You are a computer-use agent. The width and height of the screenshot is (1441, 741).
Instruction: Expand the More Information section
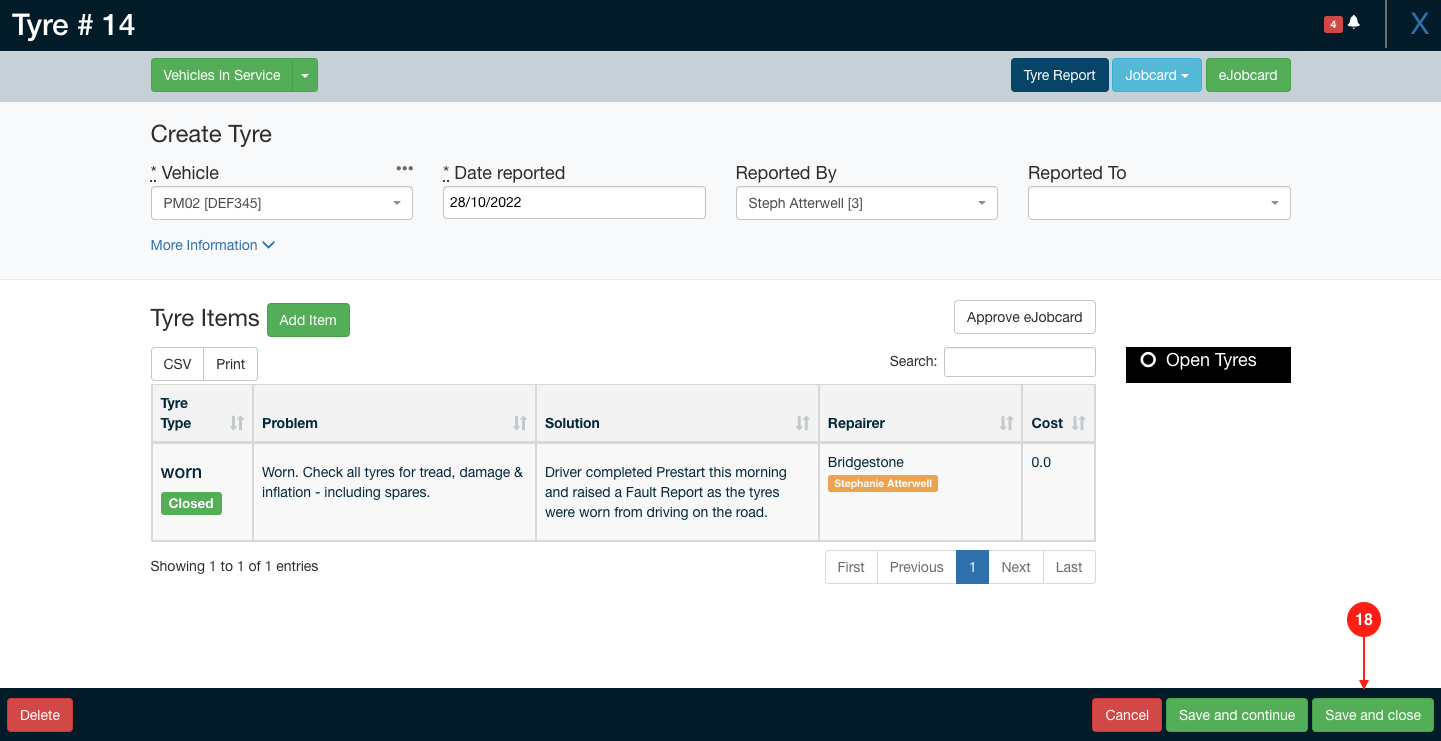point(212,245)
